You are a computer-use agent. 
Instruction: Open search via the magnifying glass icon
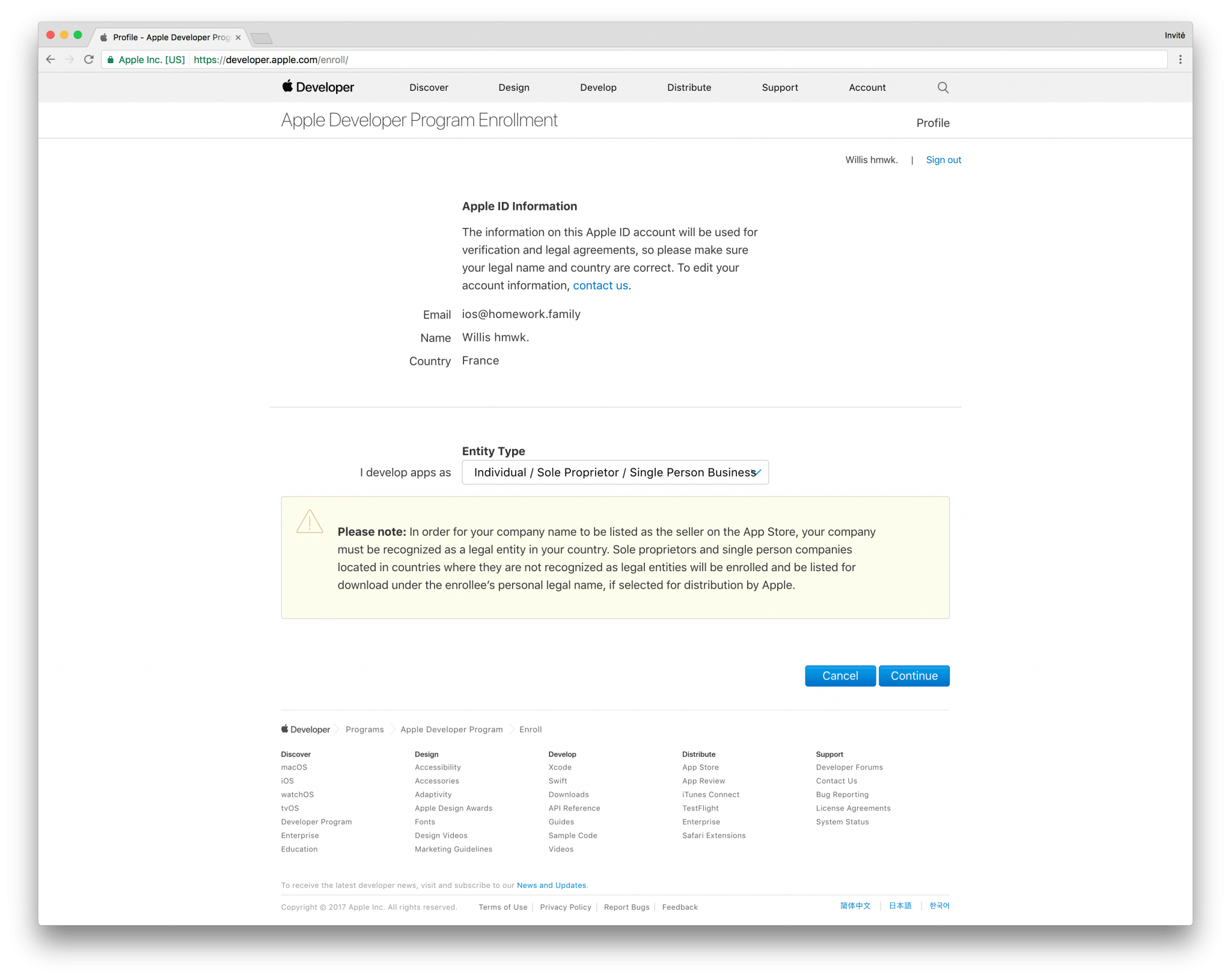(x=942, y=87)
